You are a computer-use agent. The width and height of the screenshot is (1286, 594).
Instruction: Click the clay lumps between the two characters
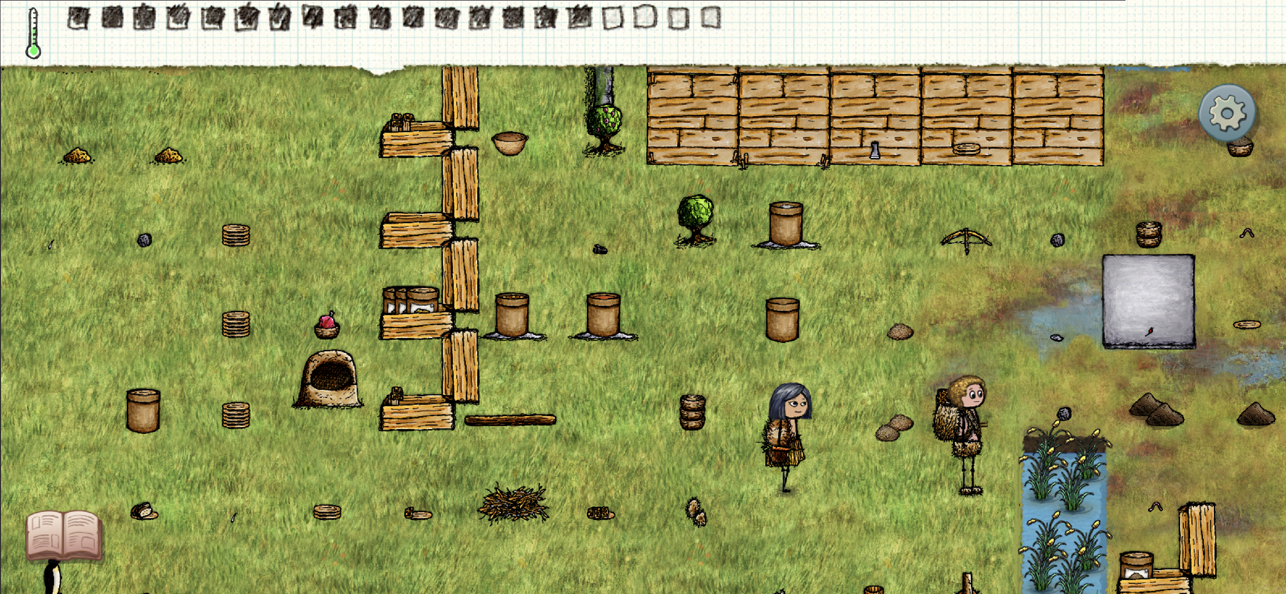[893, 428]
